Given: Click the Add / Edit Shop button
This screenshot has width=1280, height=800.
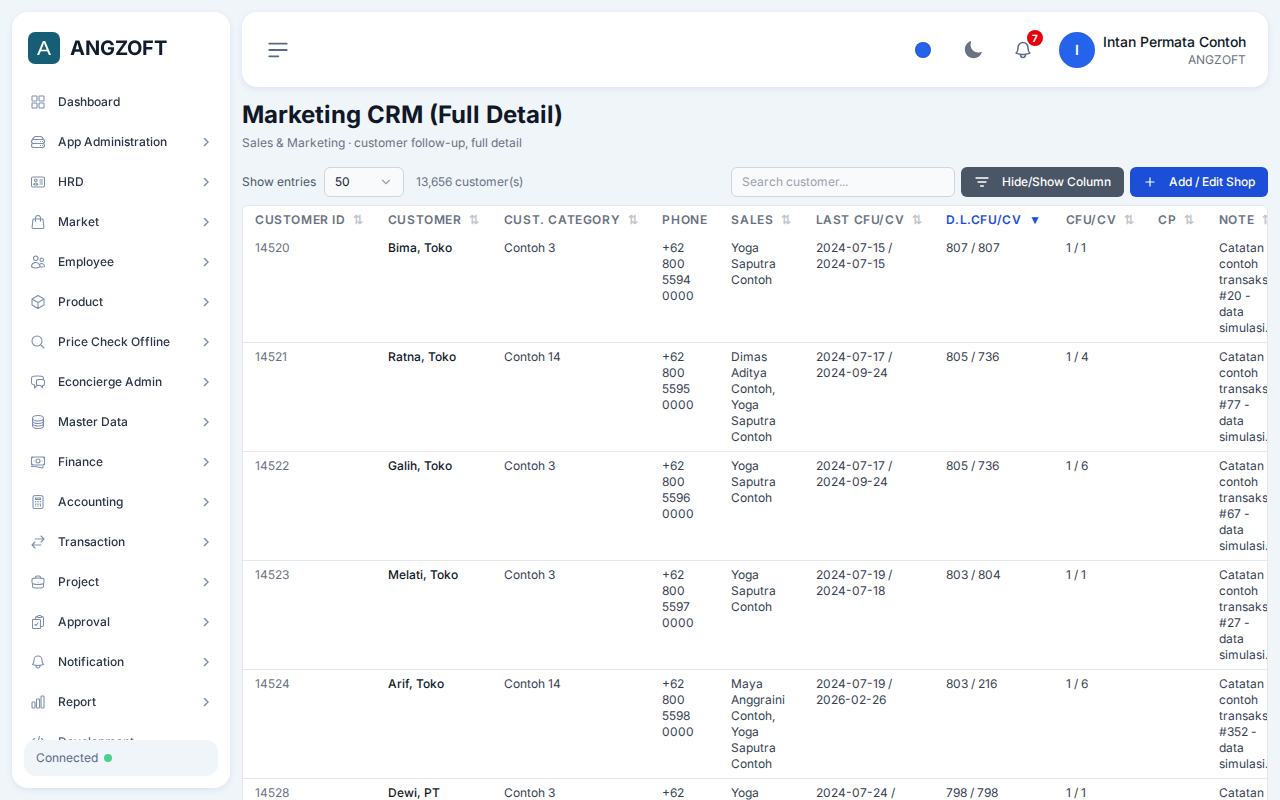Looking at the screenshot, I should pos(1199,182).
